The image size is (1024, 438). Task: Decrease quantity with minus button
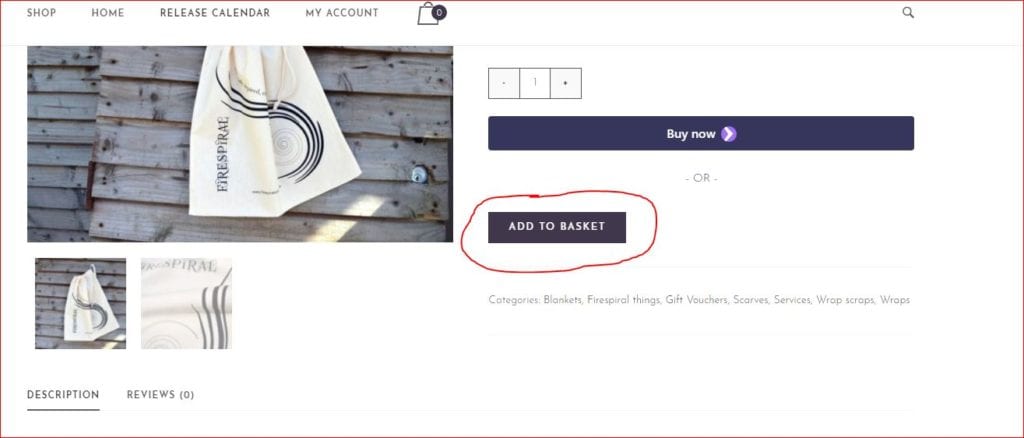(x=504, y=84)
